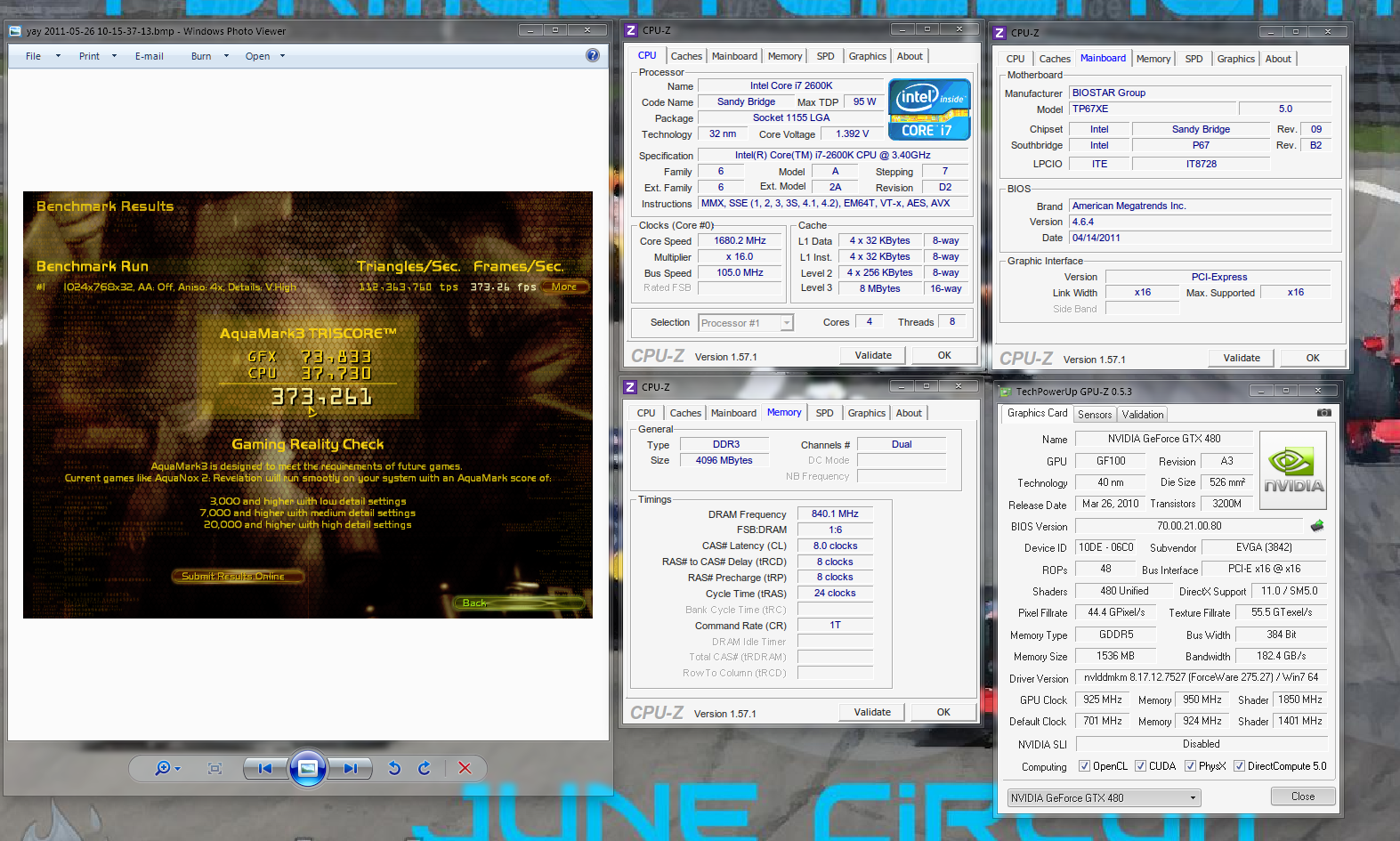The height and width of the screenshot is (841, 1400).
Task: Click the NVIDIA logo in GPU-Z
Action: coord(1293,470)
